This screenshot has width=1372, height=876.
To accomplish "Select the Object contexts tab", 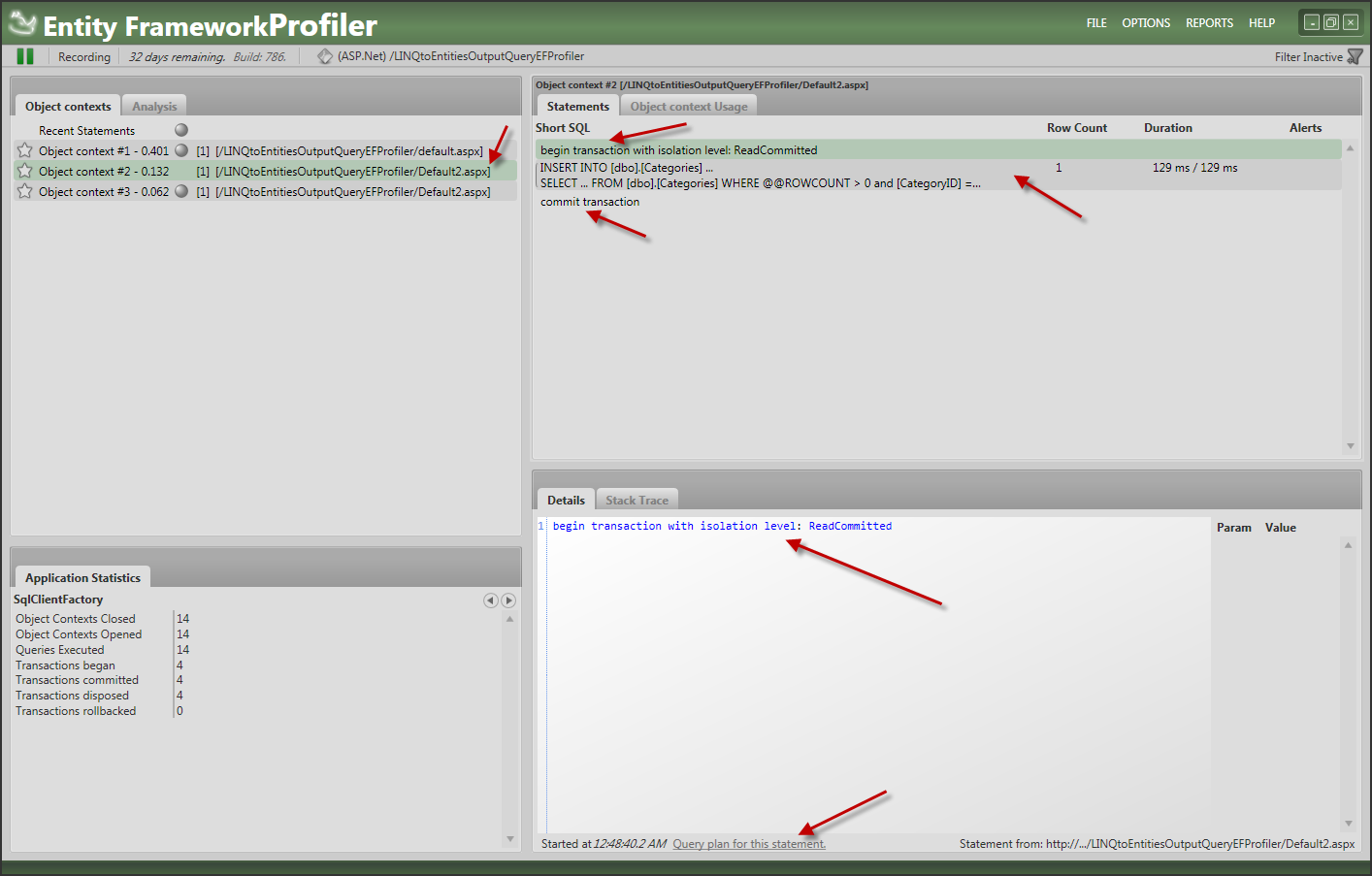I will pyautogui.click(x=68, y=107).
